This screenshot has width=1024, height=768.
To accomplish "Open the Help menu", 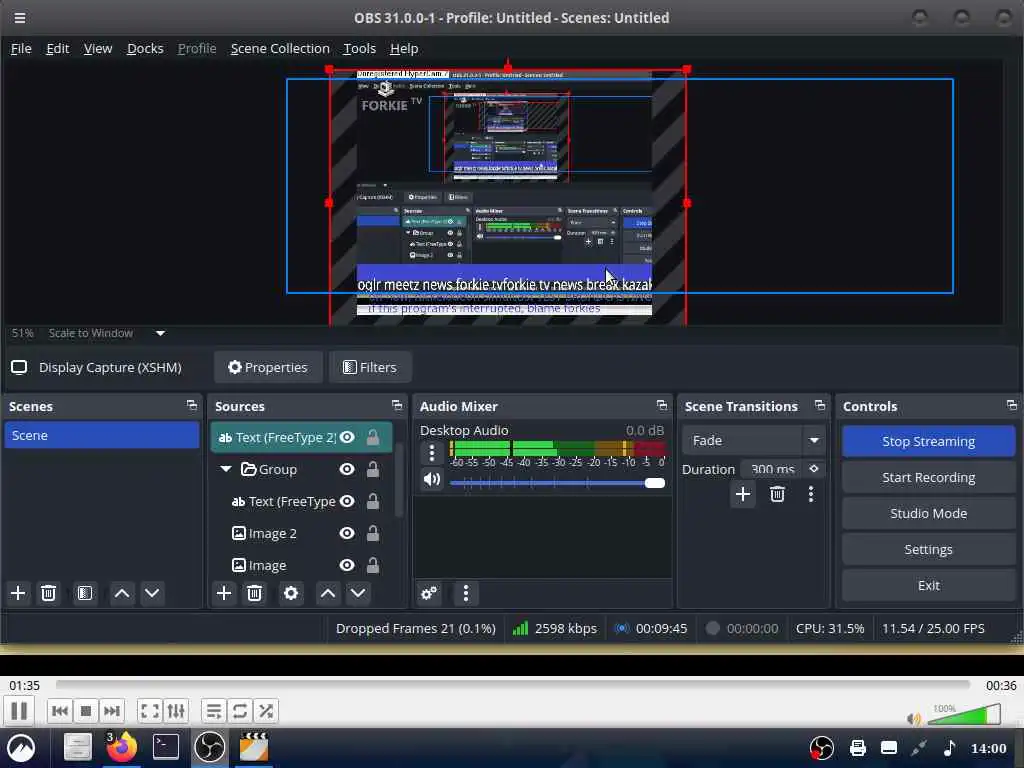I will [x=404, y=48].
